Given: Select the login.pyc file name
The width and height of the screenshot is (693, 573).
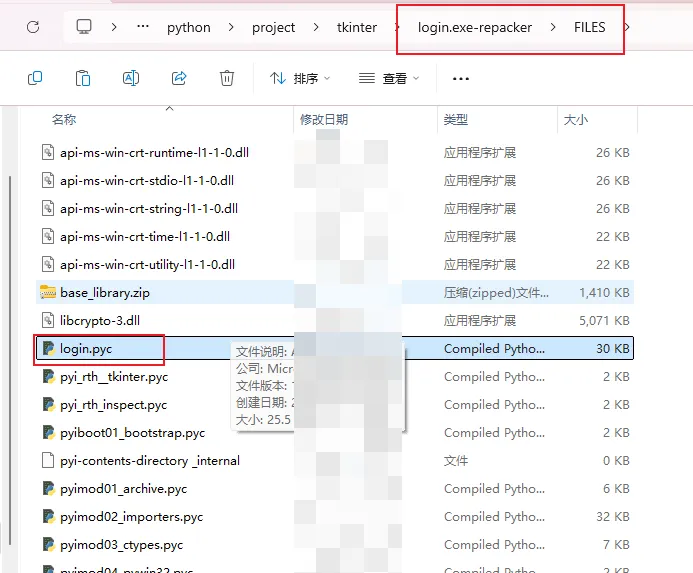Looking at the screenshot, I should [86, 349].
